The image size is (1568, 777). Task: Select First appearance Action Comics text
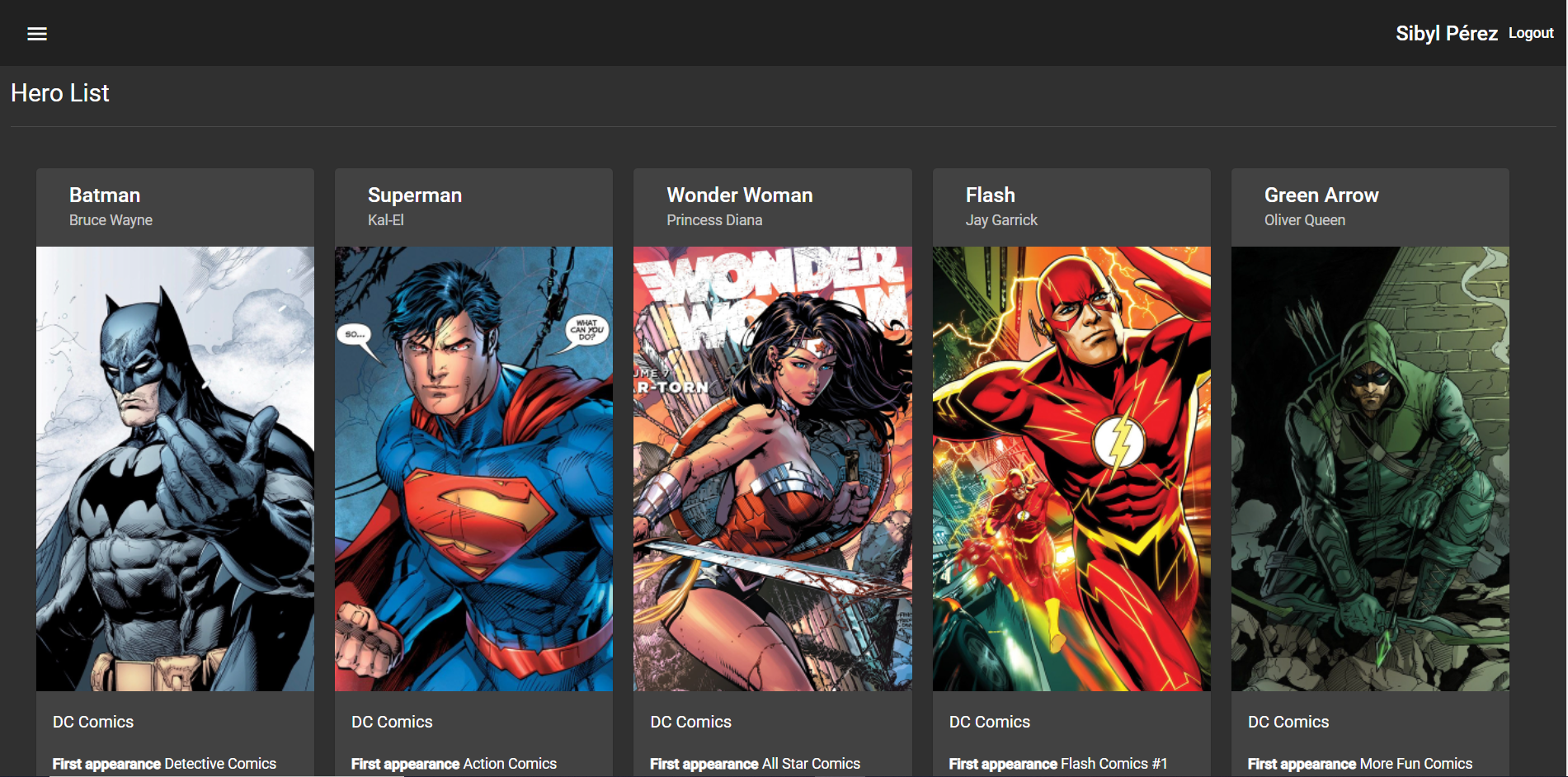[x=454, y=764]
